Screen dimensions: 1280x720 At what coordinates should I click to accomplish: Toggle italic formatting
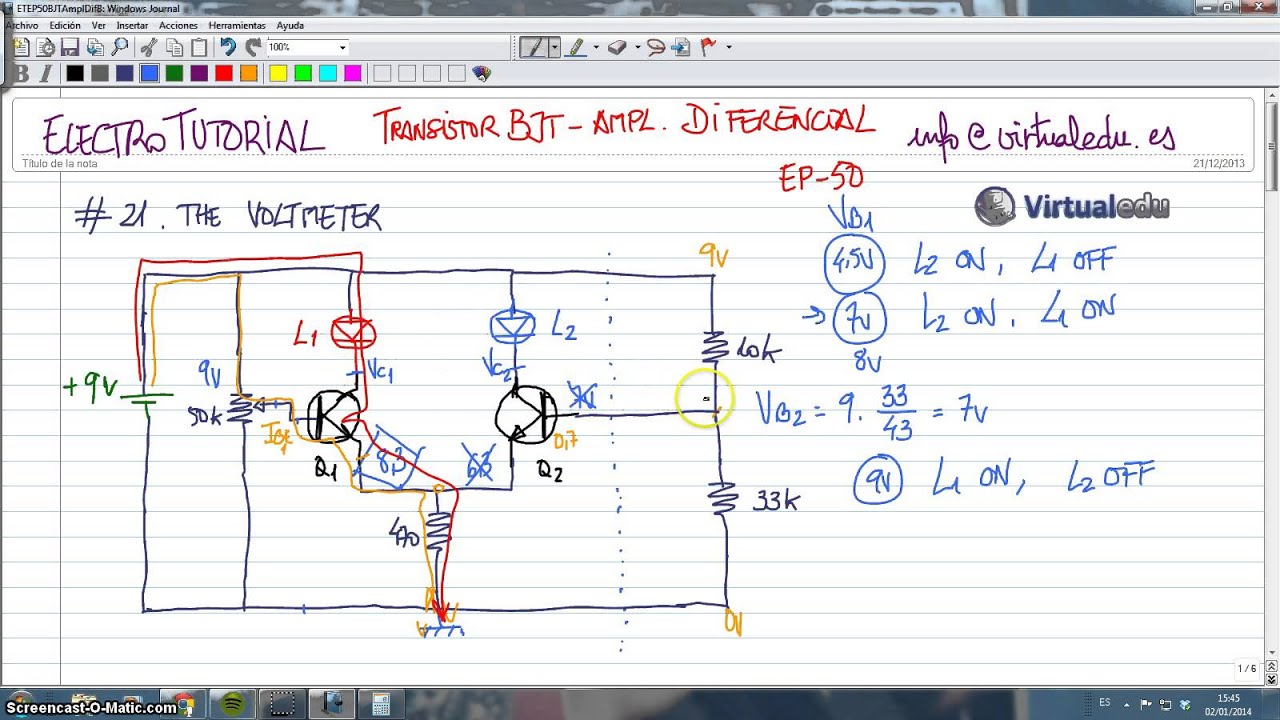tap(46, 73)
